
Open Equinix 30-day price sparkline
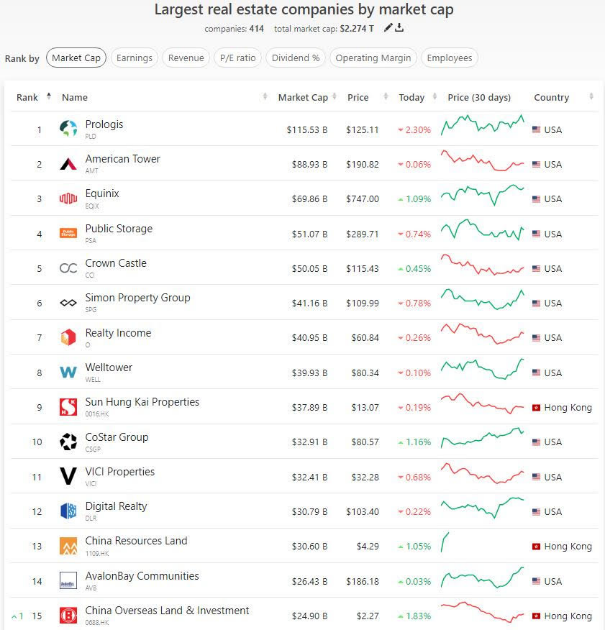(482, 194)
